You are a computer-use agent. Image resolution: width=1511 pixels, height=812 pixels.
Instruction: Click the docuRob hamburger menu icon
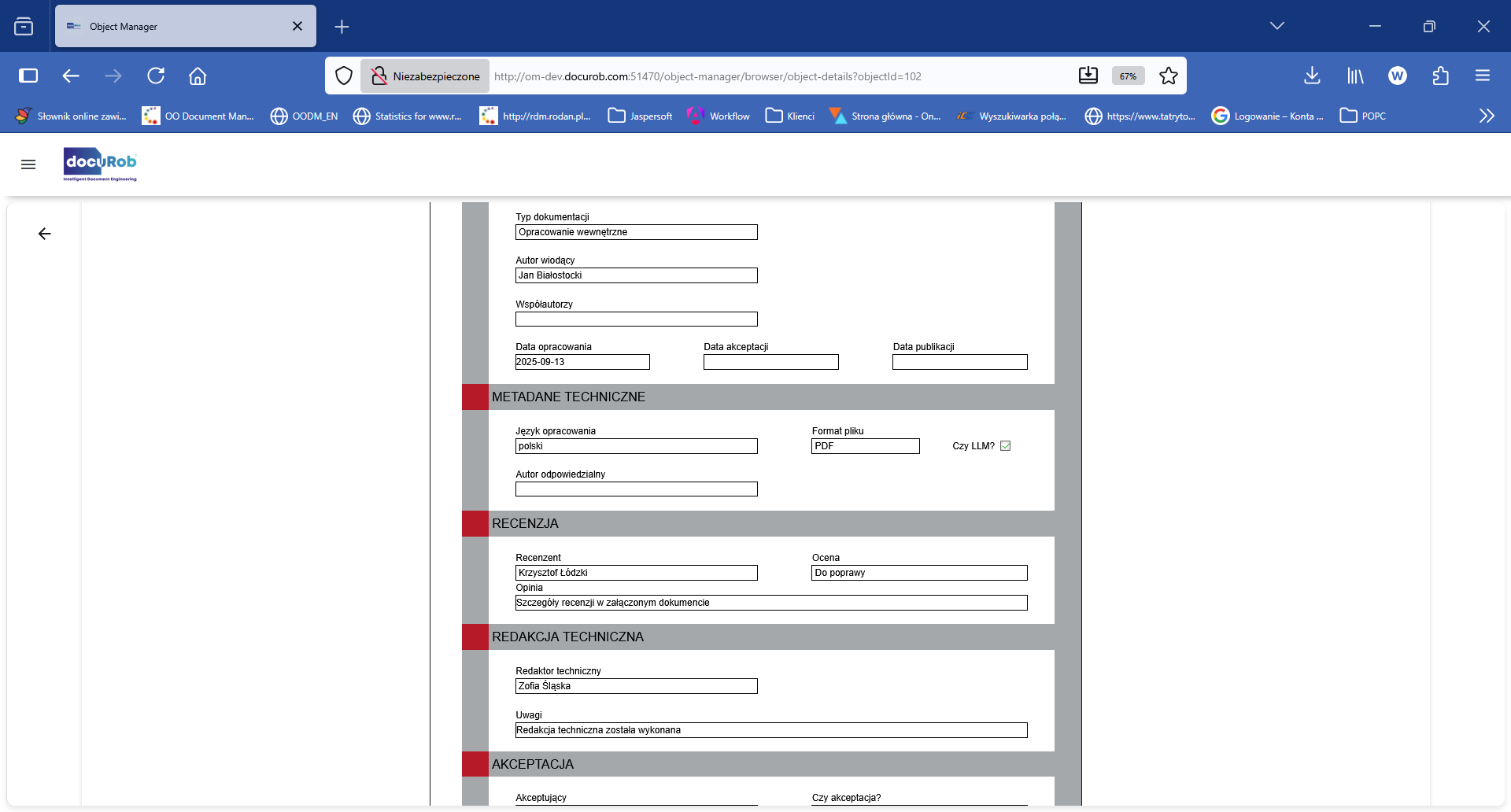click(28, 164)
